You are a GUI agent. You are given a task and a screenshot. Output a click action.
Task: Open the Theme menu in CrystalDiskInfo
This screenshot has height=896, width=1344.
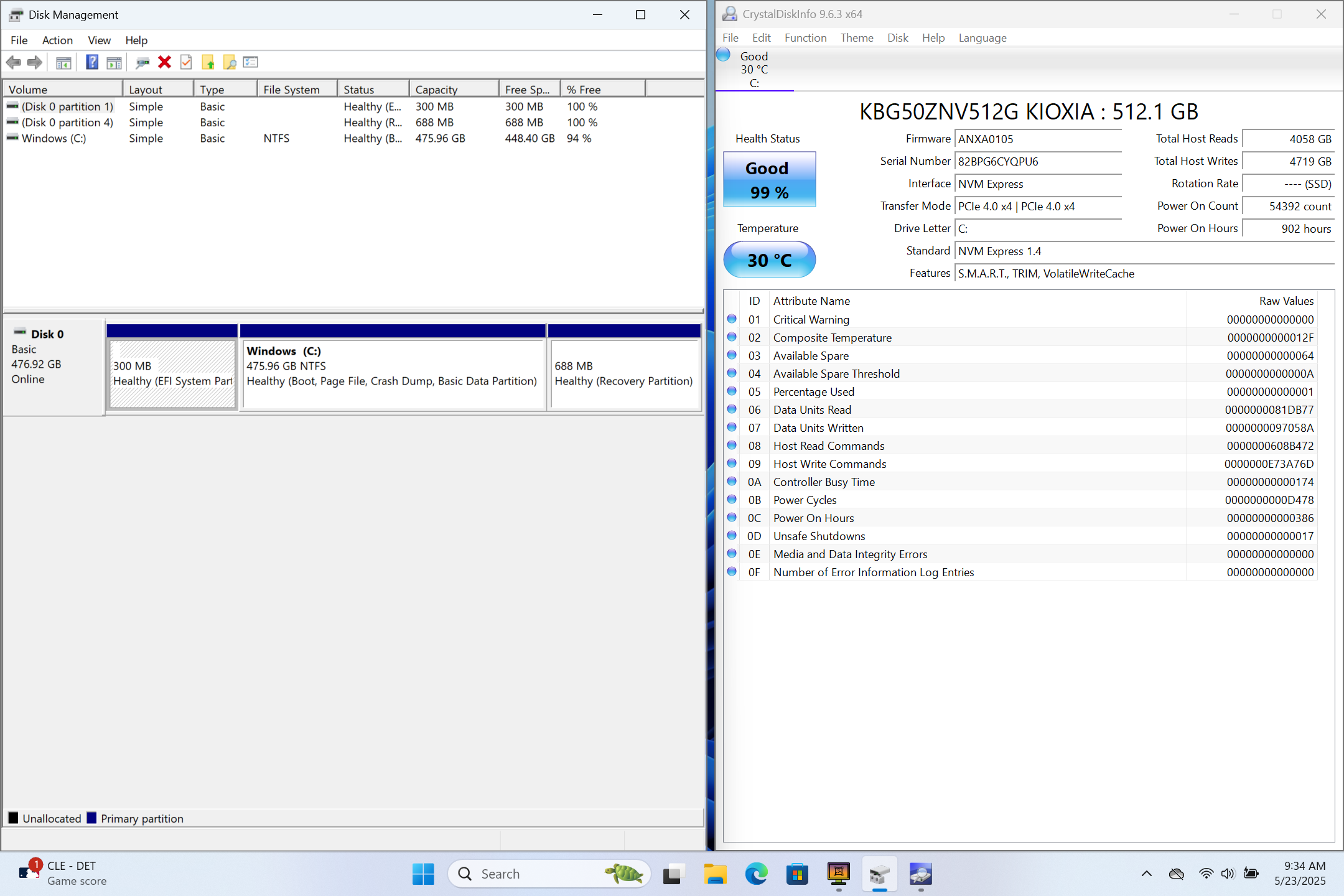coord(856,38)
